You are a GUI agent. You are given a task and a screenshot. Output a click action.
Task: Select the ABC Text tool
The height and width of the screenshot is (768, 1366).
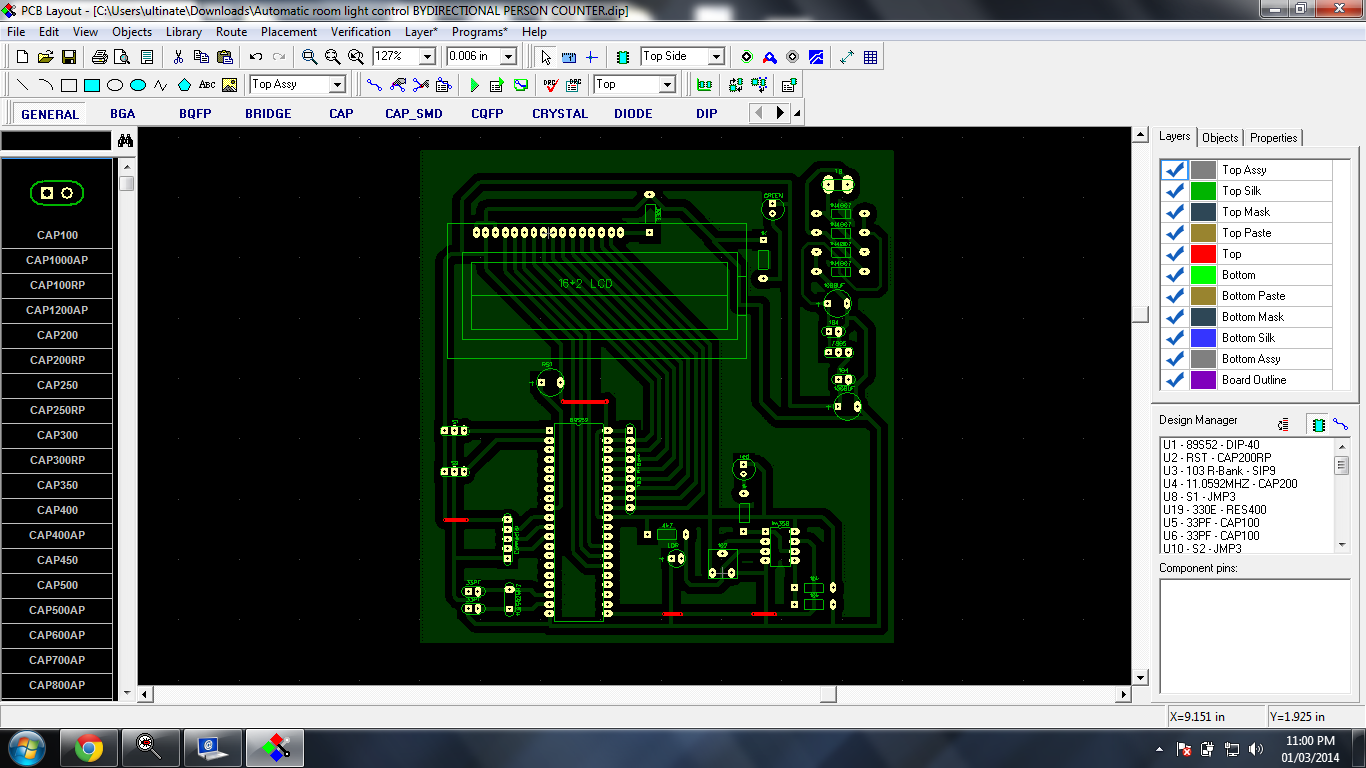point(207,85)
